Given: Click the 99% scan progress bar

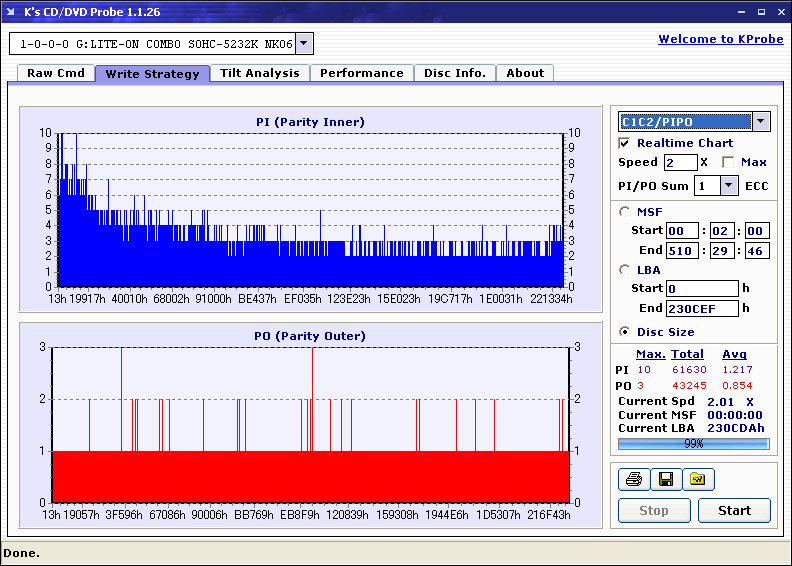Looking at the screenshot, I should click(693, 443).
